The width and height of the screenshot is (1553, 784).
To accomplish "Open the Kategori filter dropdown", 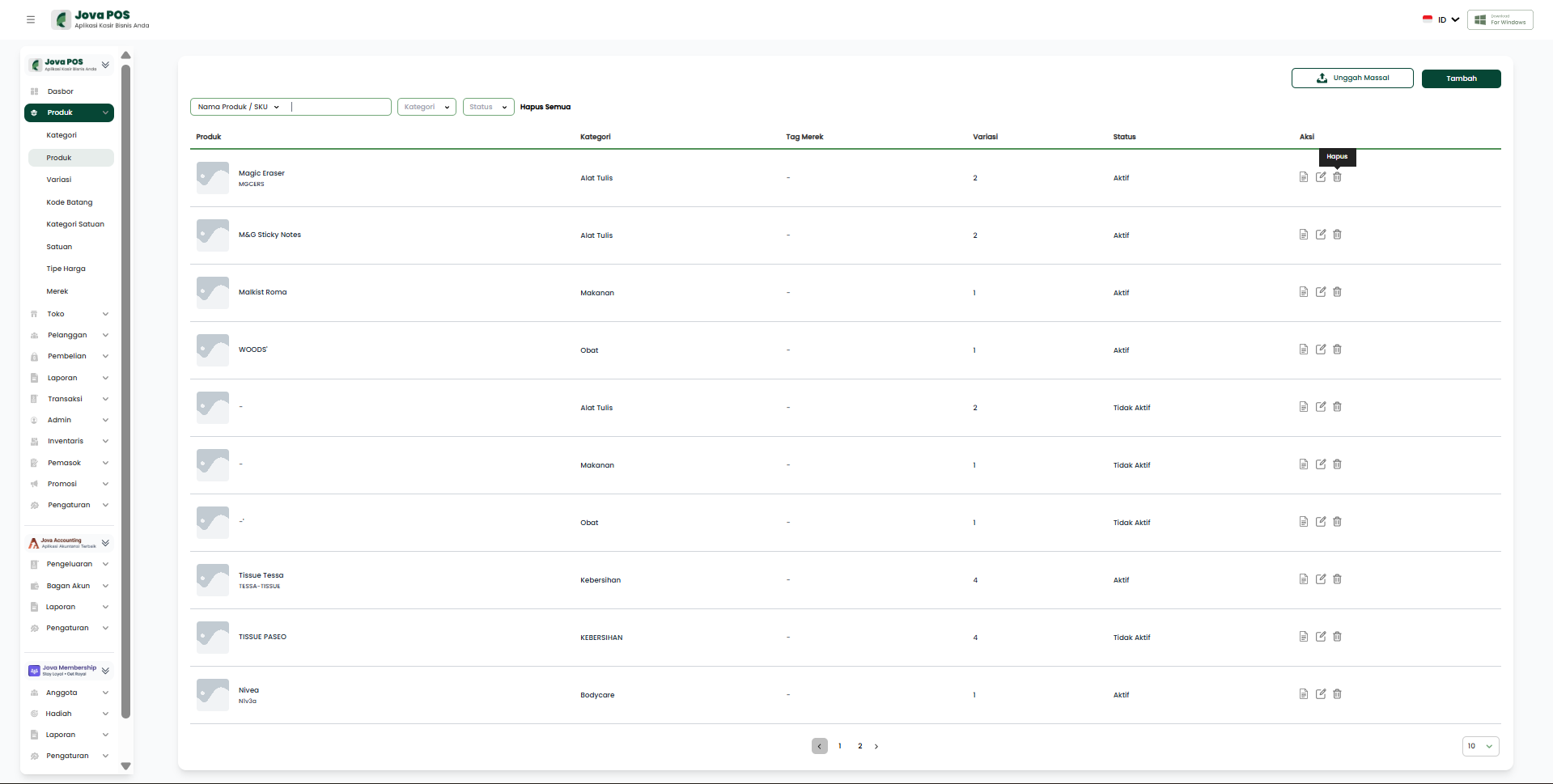I will pyautogui.click(x=426, y=107).
